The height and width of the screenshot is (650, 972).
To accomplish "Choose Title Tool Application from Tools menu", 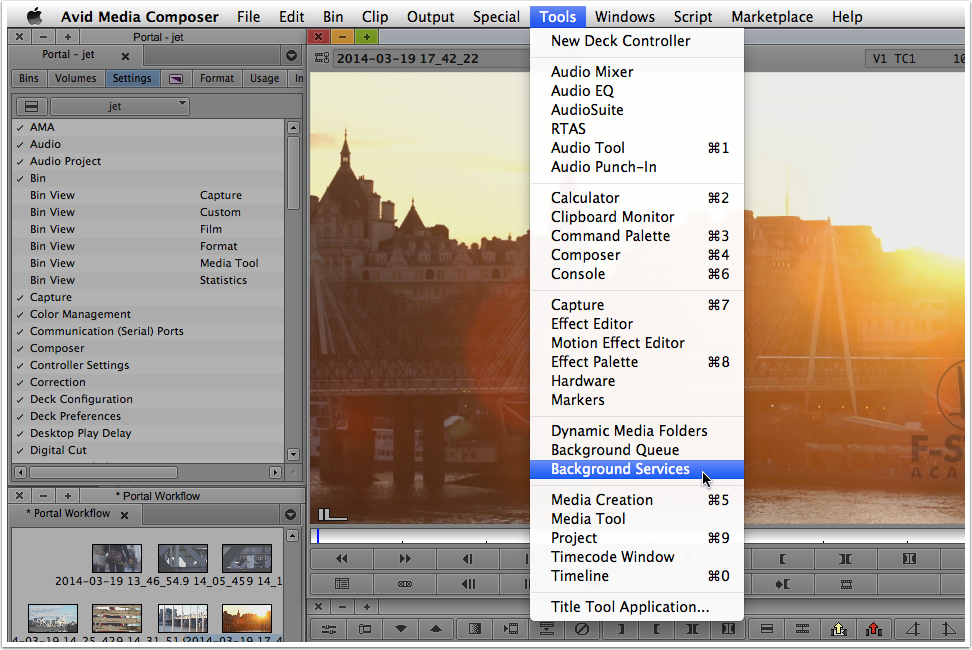I will pos(637,607).
